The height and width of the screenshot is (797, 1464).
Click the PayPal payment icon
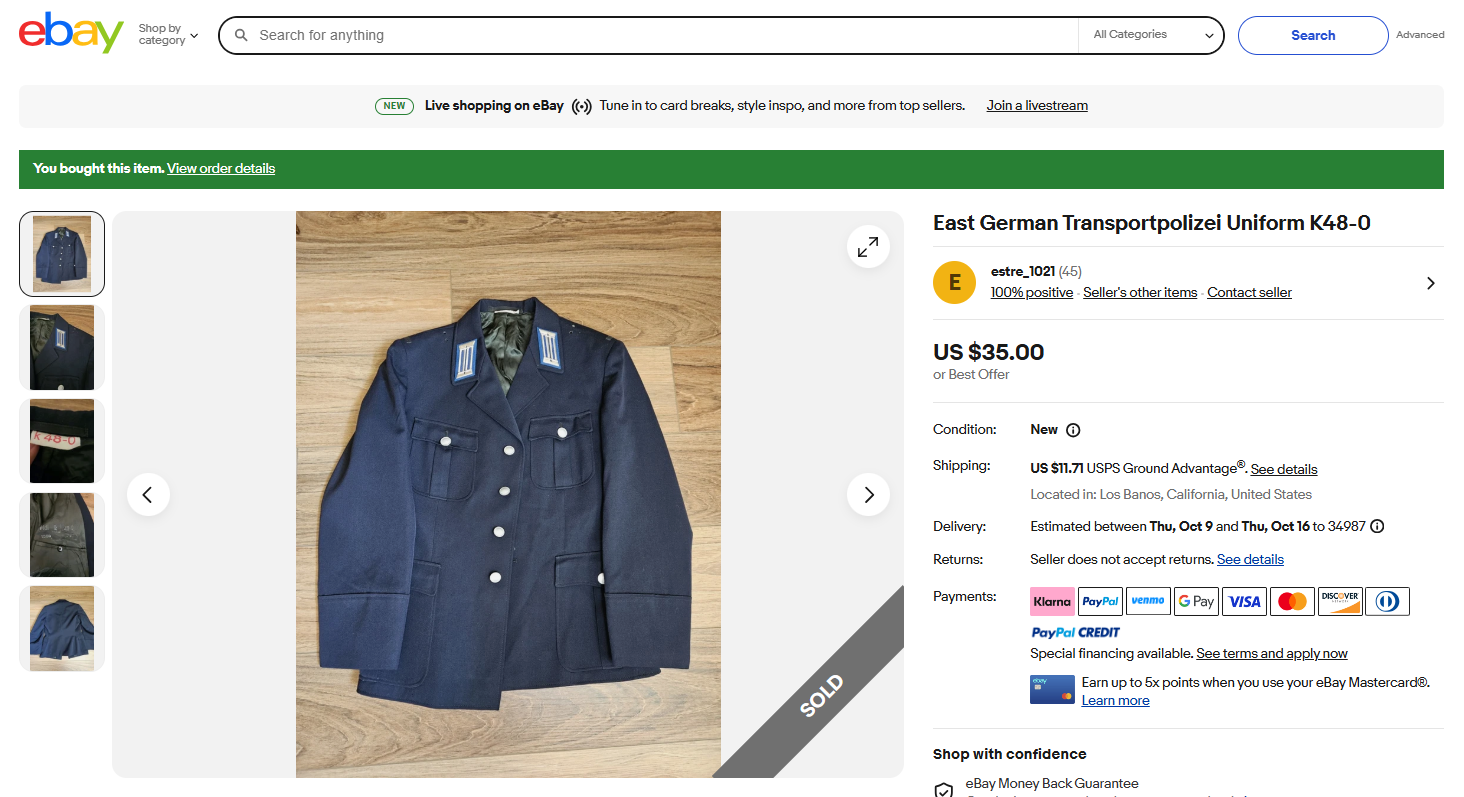tap(1100, 601)
